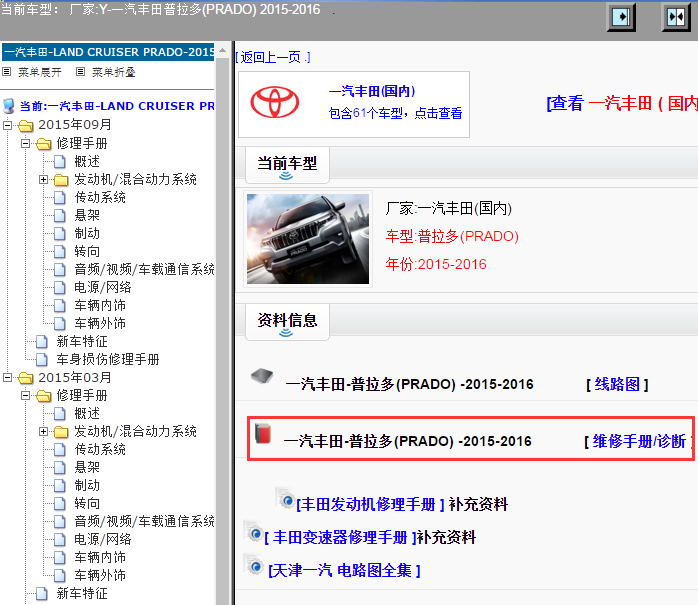The height and width of the screenshot is (605, 698).
Task: Open 丰田变速器修理手册 supplementary link
Action: tap(340, 537)
